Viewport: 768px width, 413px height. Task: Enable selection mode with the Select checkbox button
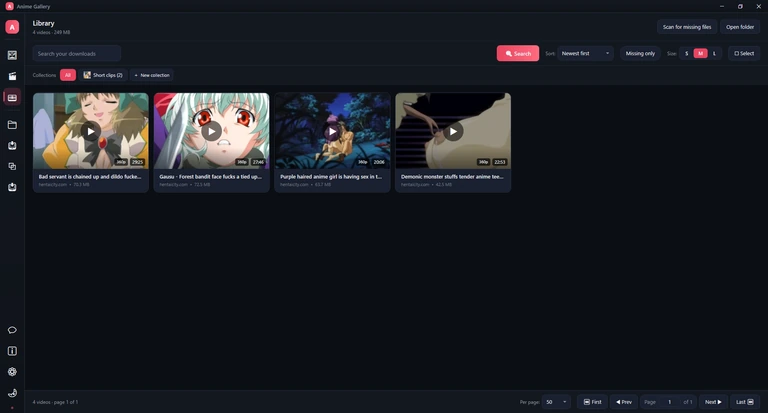pos(744,53)
